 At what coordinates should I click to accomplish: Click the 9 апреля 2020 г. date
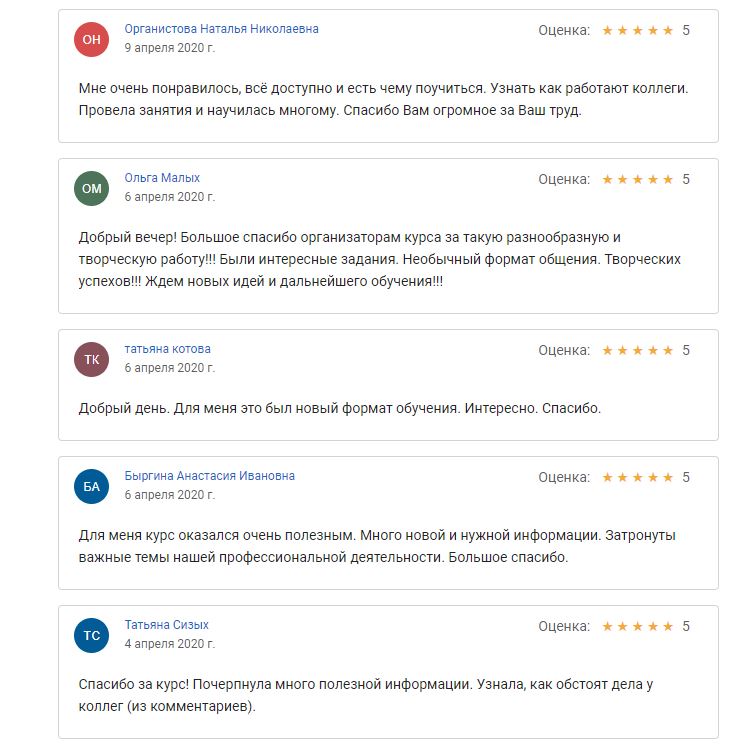170,48
